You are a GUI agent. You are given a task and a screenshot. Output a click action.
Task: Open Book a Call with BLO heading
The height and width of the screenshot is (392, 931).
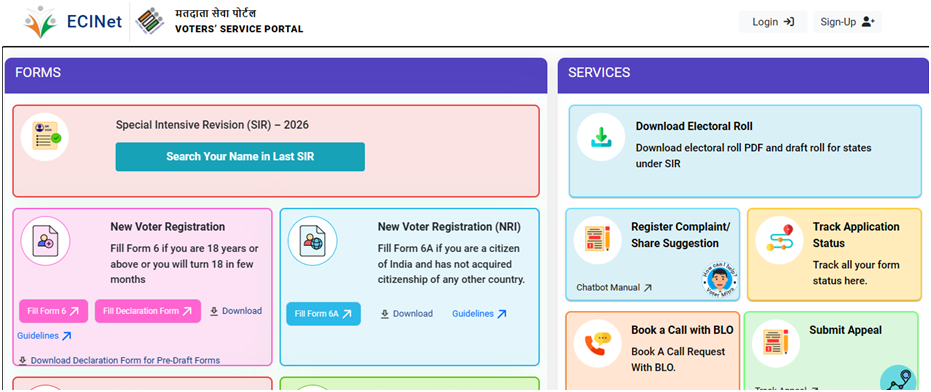point(682,330)
